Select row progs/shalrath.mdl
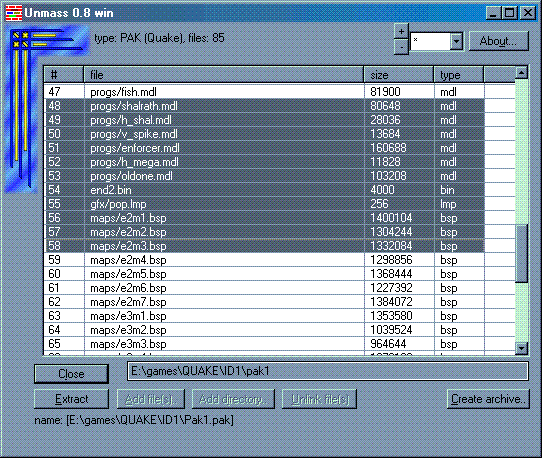This screenshot has width=542, height=458. [x=264, y=106]
